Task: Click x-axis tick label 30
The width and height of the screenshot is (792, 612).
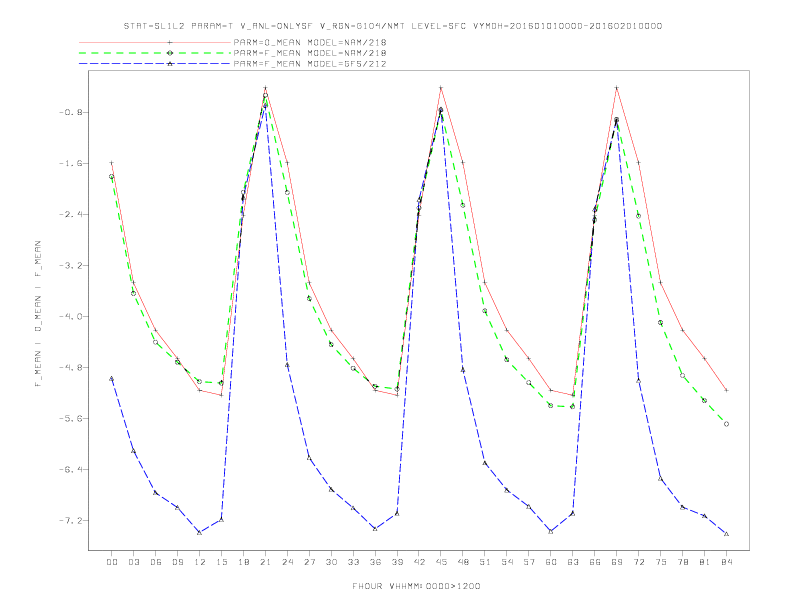Action: (331, 562)
